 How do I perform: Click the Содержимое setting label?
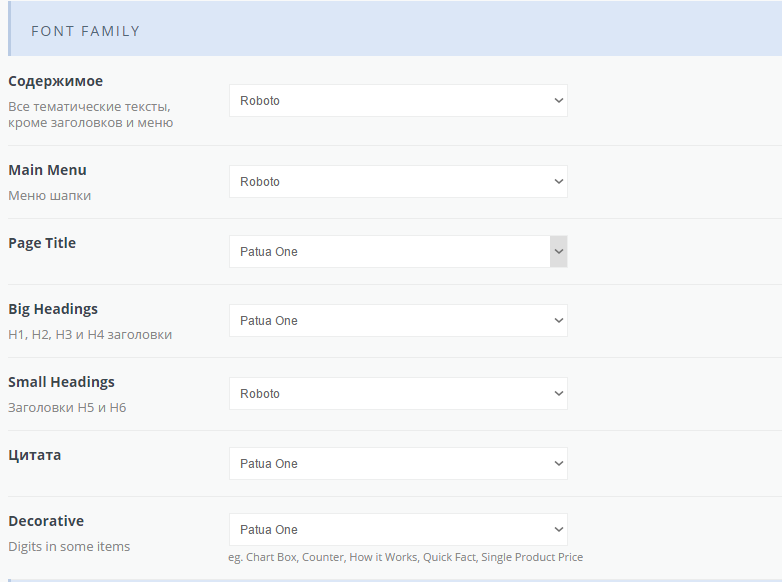coord(55,81)
